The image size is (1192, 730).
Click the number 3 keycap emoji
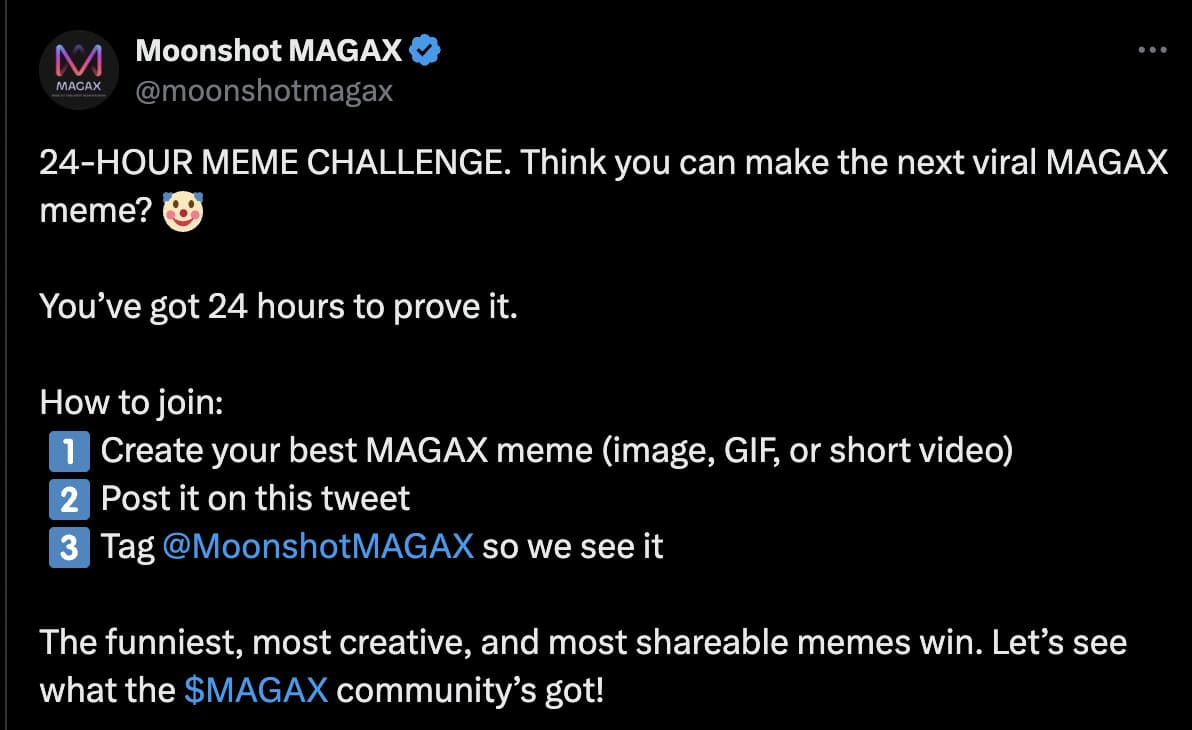[x=69, y=548]
